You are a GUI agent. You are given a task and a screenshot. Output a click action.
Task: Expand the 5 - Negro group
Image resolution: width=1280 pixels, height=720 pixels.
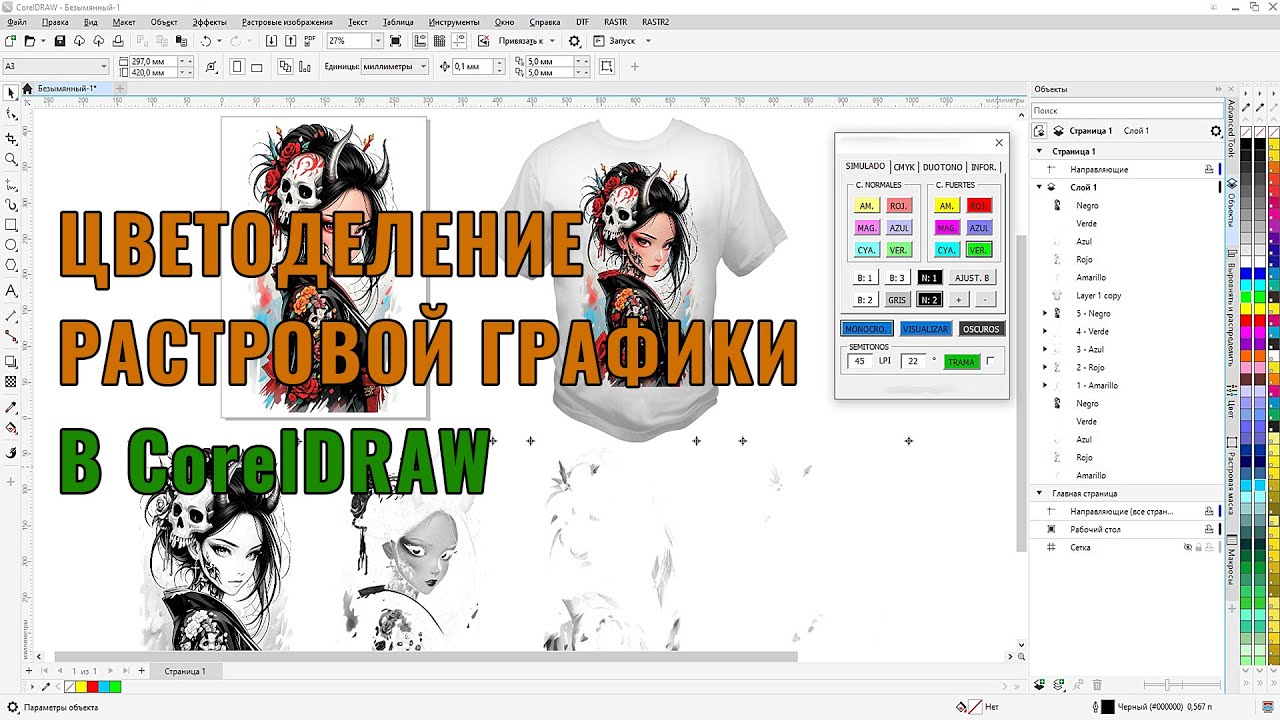point(1045,313)
